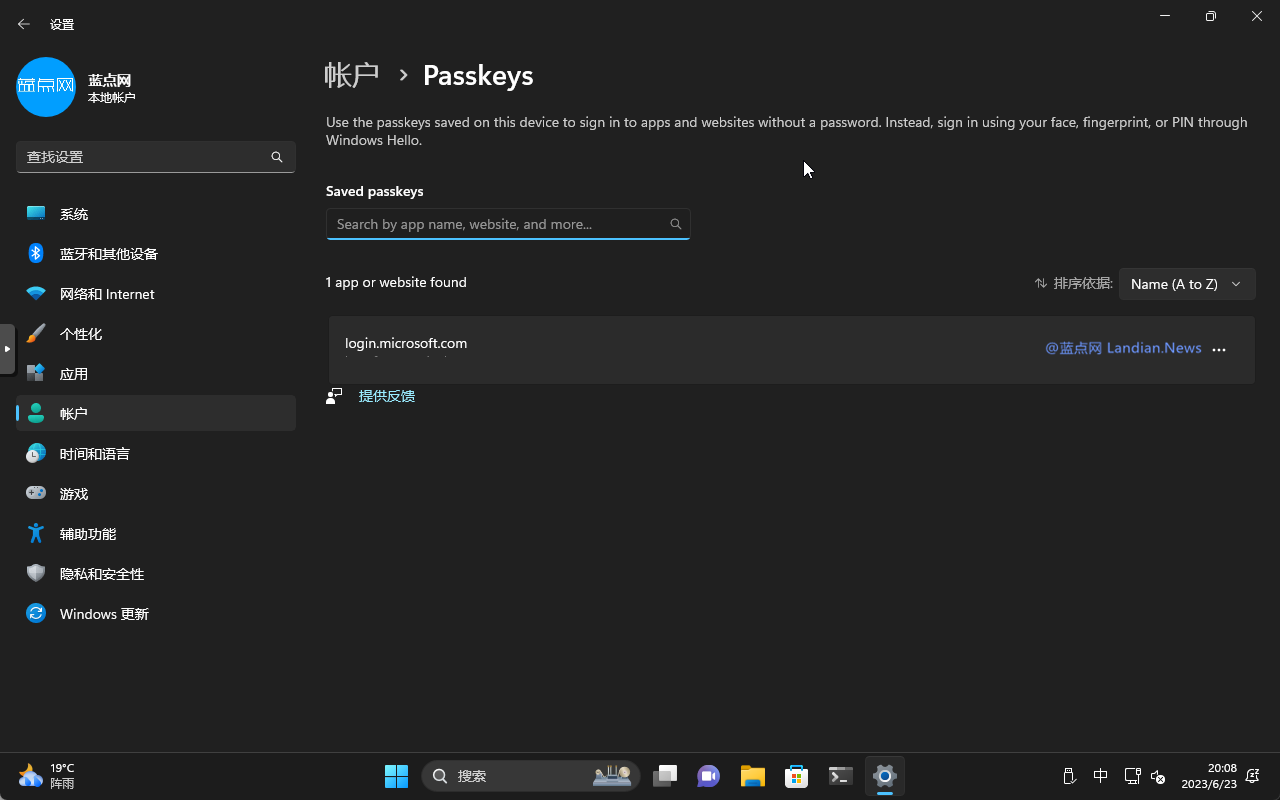Expand the side panel arrow handle
Screen dimensions: 1280x800
pos(7,349)
